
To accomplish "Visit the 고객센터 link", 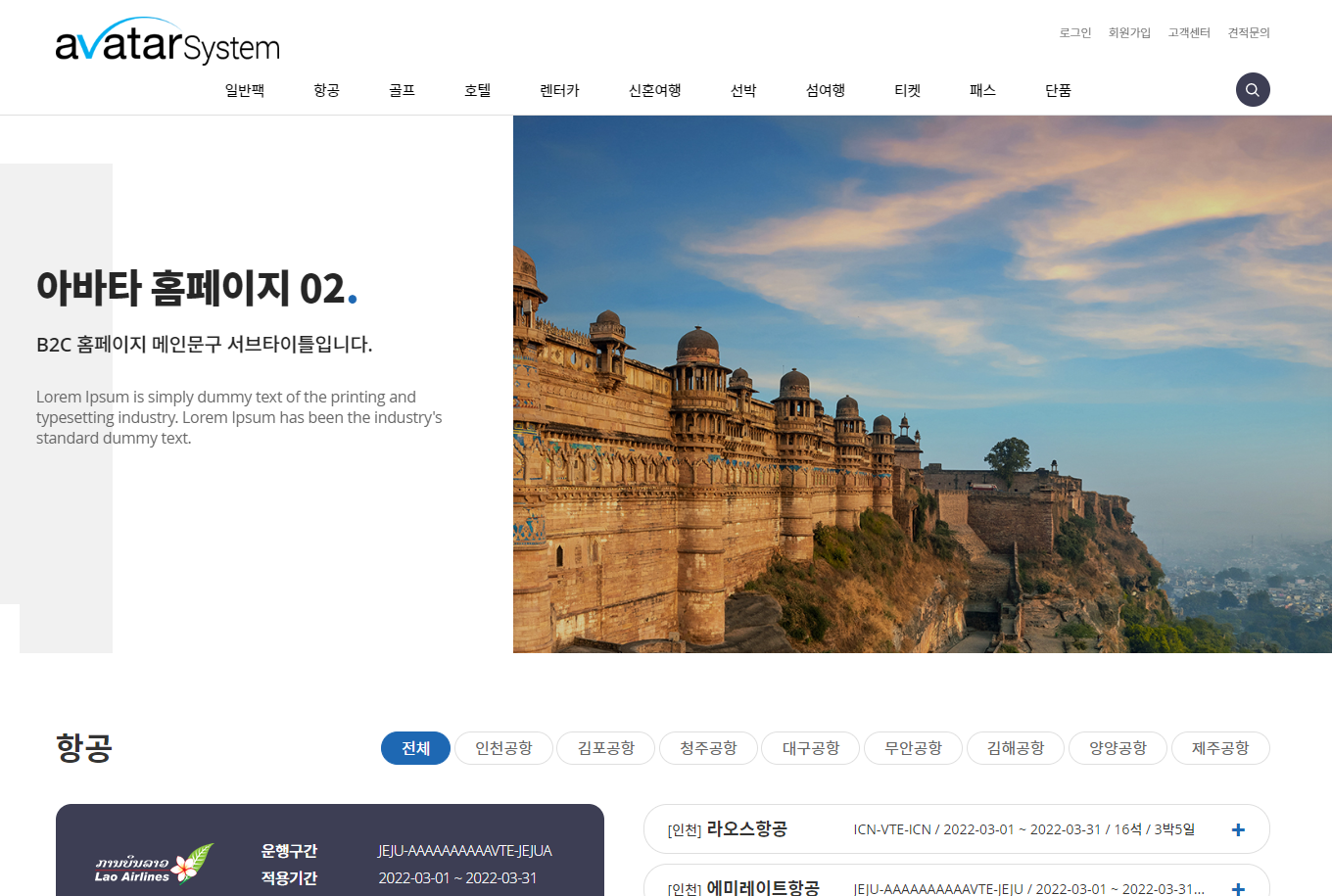I will pyautogui.click(x=1189, y=32).
